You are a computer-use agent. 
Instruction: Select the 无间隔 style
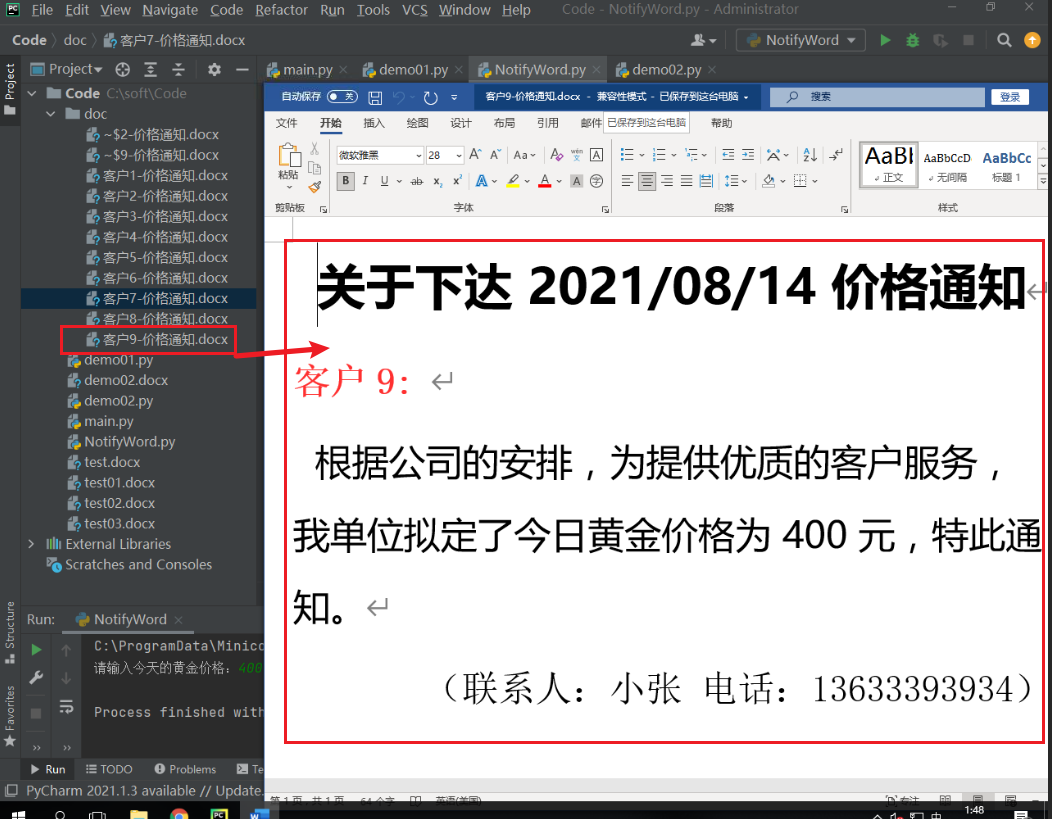(947, 166)
